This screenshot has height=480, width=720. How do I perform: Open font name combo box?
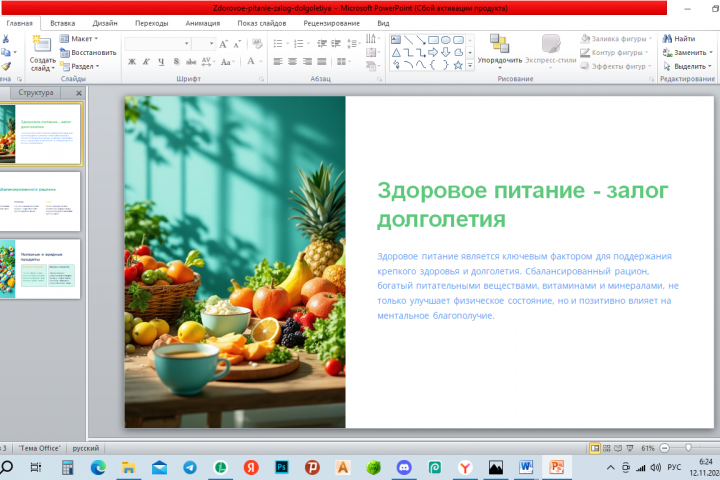[158, 44]
